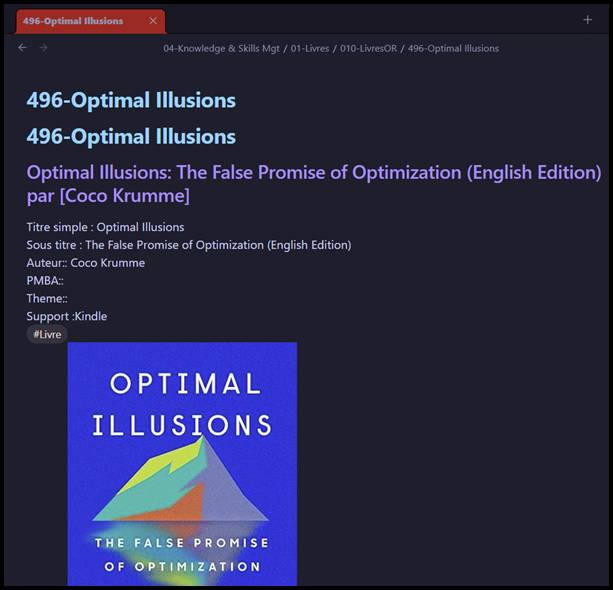This screenshot has height=590, width=613.
Task: Place cursor in the Titre simple line
Action: (x=105, y=227)
